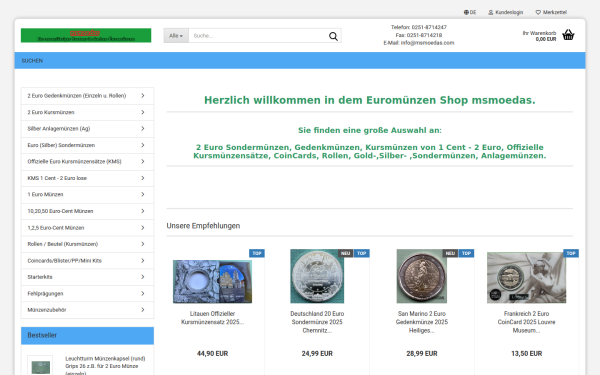Open Fehlprägungen category
The image size is (600, 375).
[x=88, y=293]
